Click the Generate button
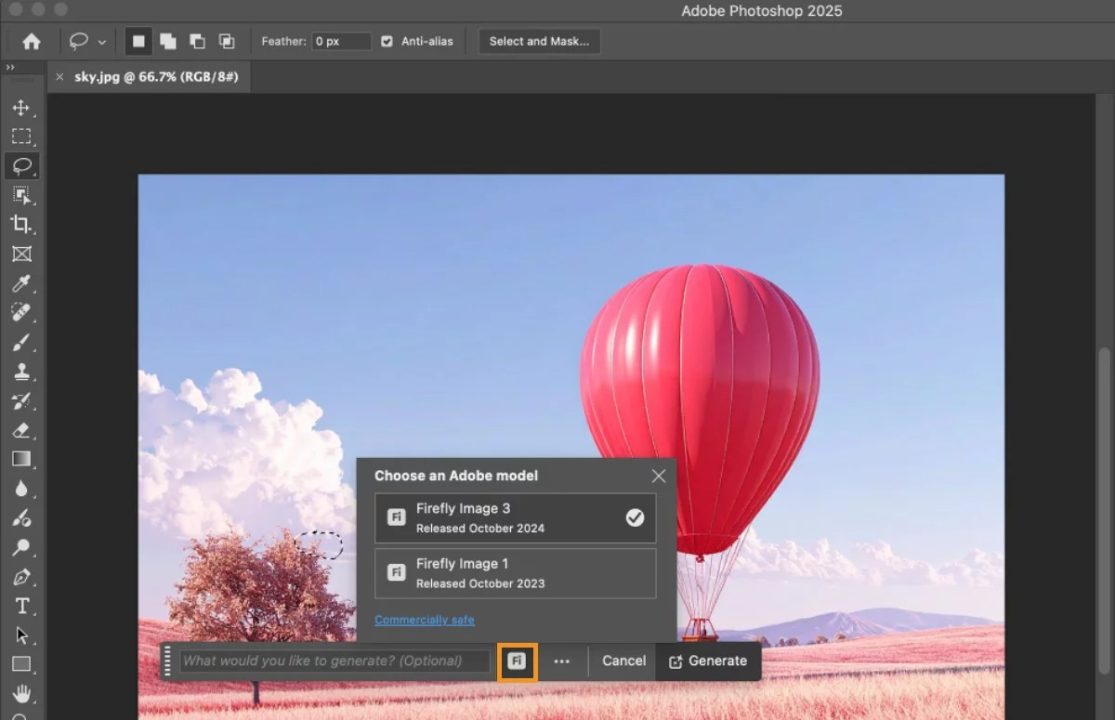Viewport: 1115px width, 720px height. (708, 661)
